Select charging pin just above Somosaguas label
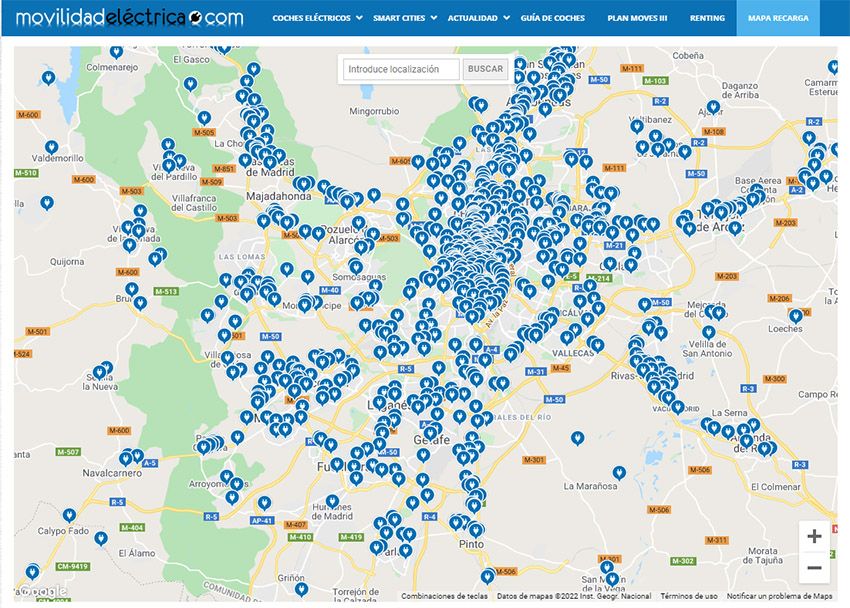 356,267
